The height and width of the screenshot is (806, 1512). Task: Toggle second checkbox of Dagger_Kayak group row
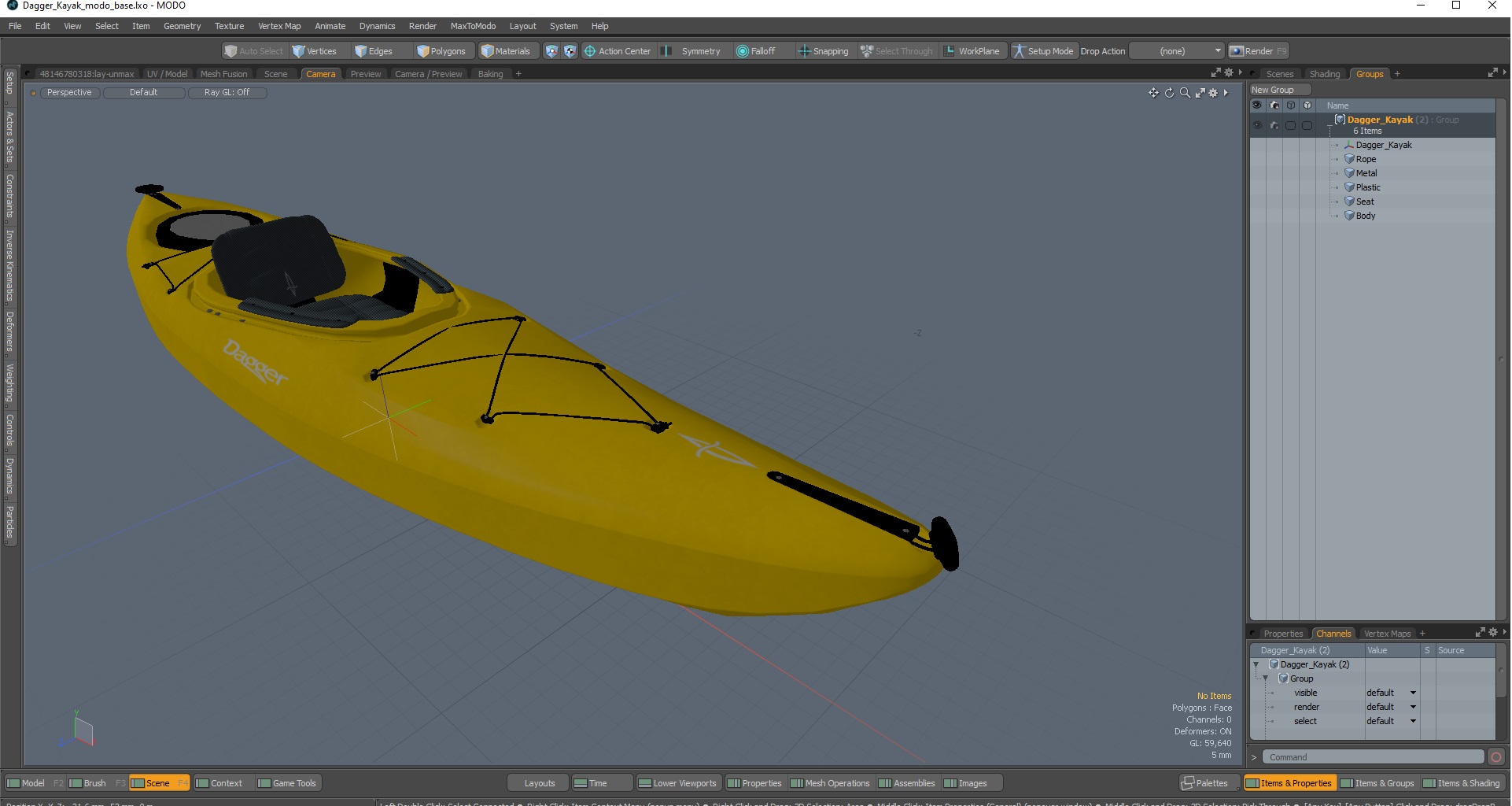[x=1307, y=126]
